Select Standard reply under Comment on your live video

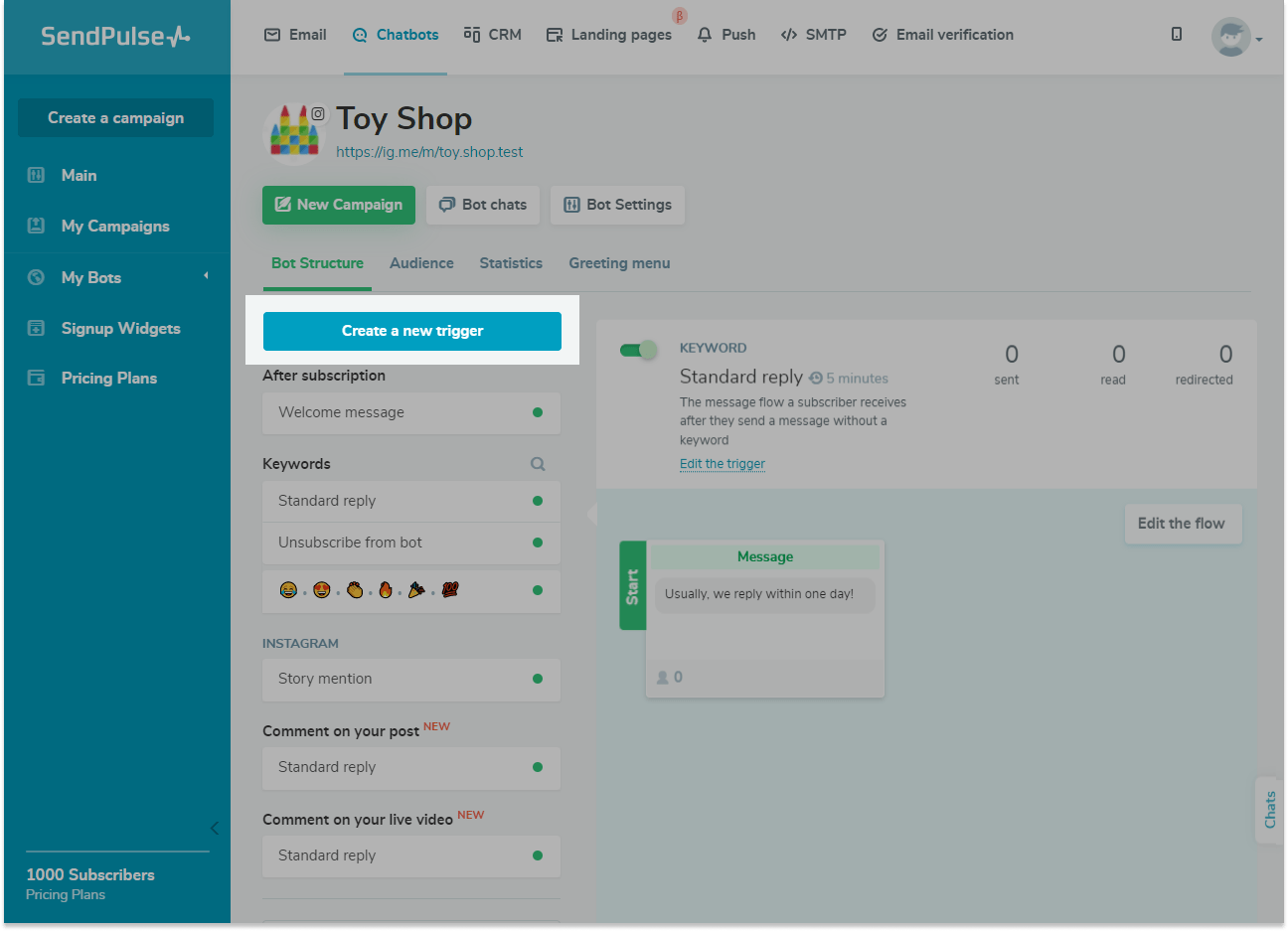point(411,856)
